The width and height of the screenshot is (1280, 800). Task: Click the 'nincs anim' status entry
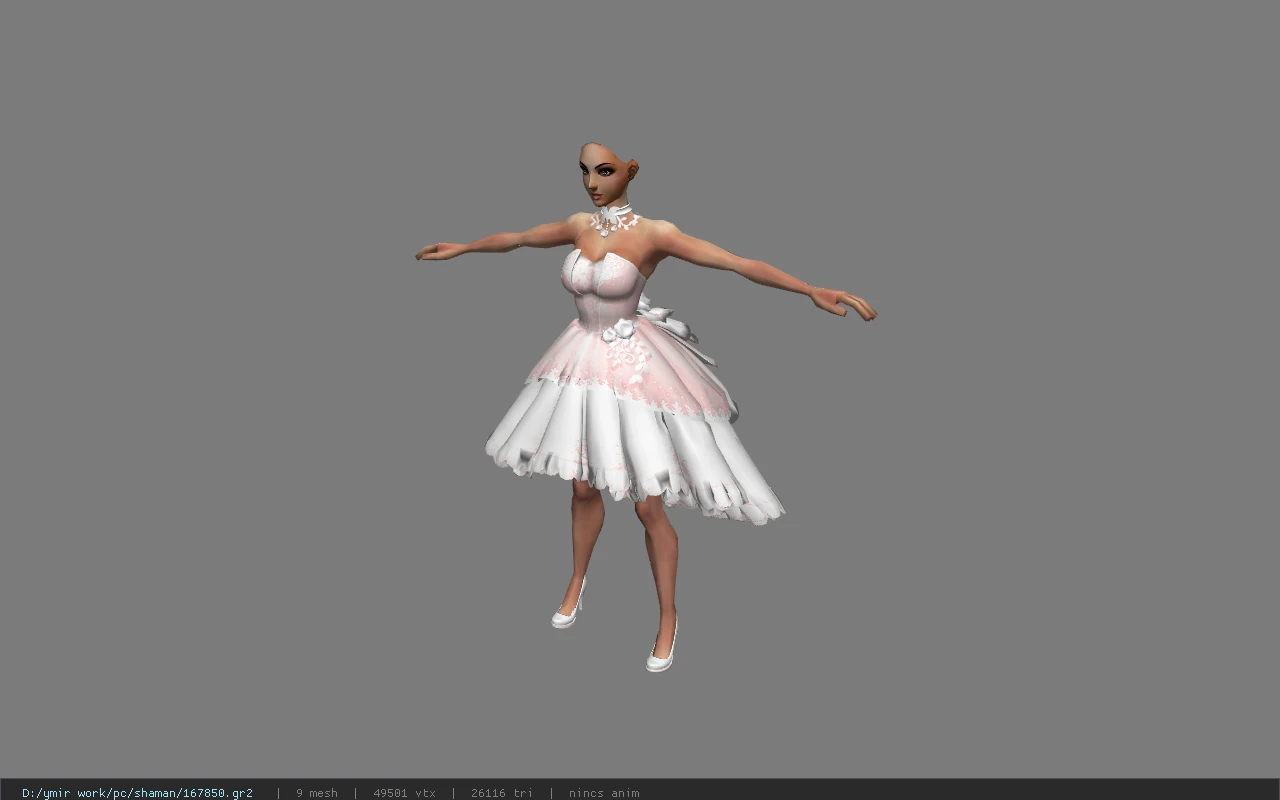604,793
